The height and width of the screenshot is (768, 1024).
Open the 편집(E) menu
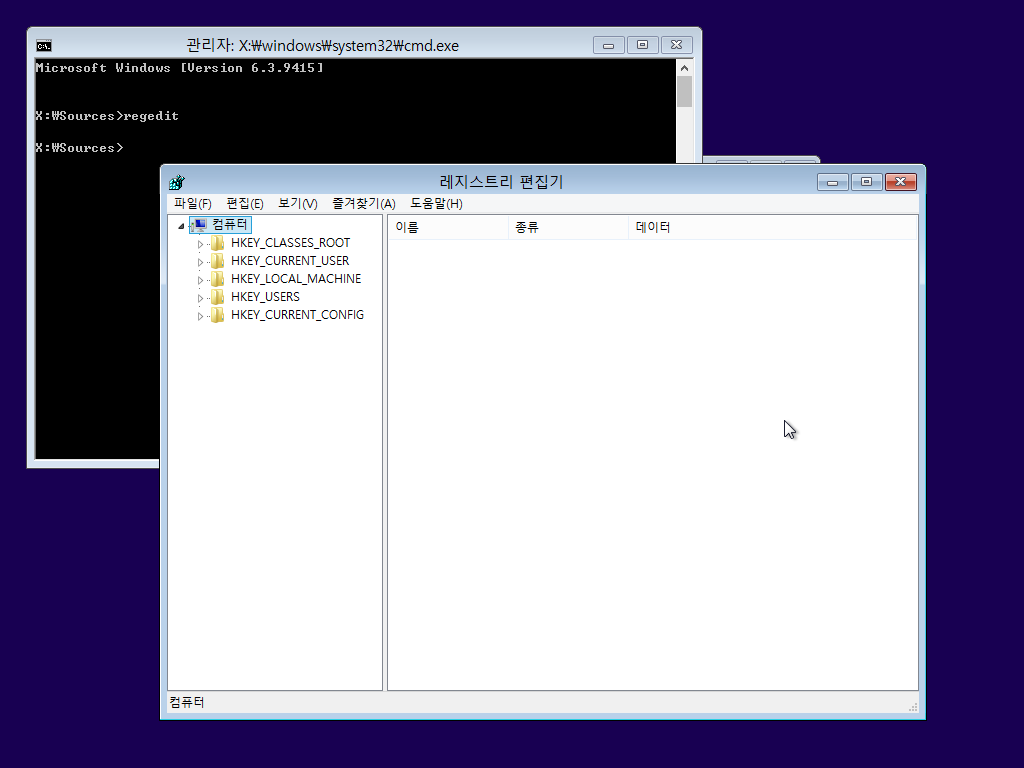[x=245, y=204]
